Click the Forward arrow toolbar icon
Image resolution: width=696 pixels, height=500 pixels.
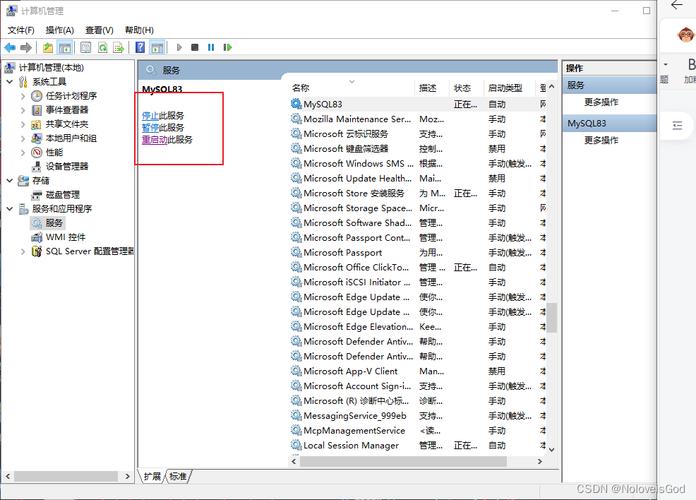tap(26, 47)
